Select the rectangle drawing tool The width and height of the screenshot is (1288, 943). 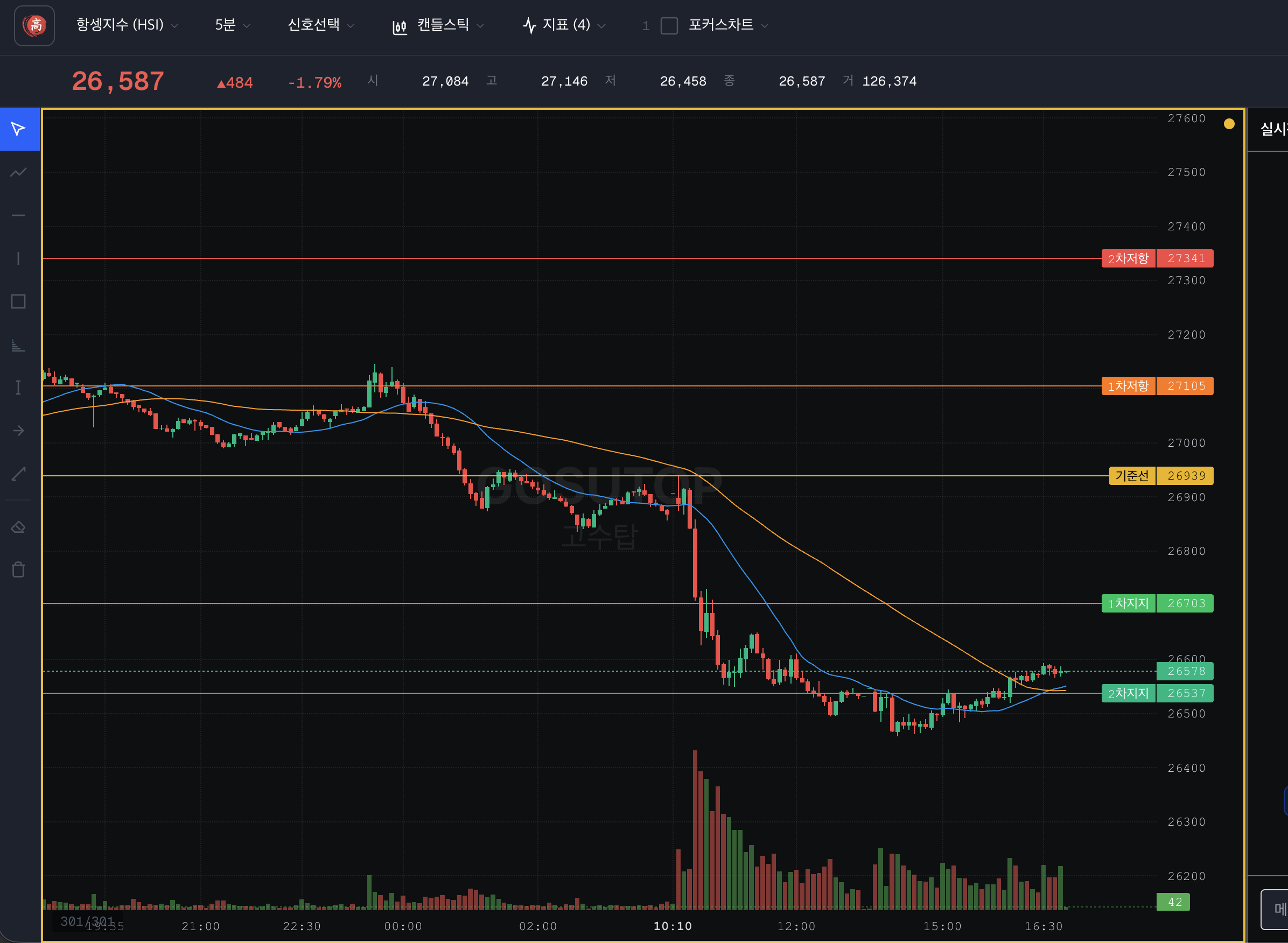(x=18, y=301)
